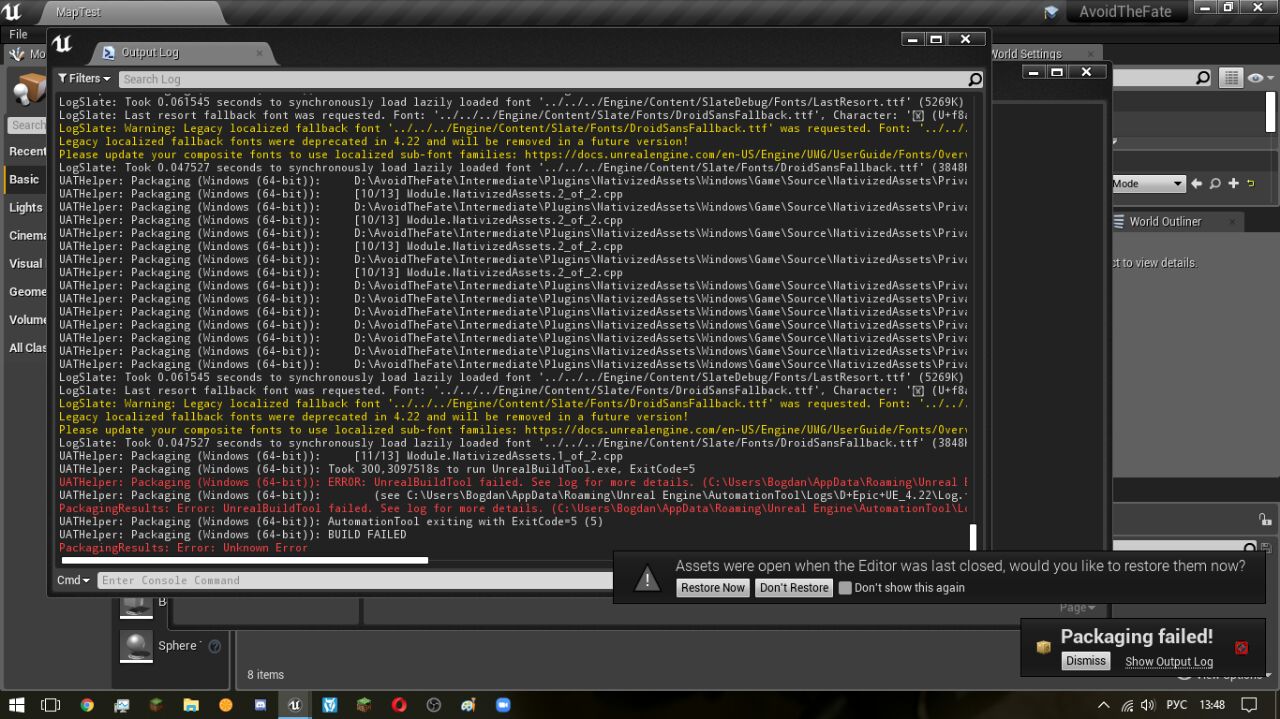Select the Recent placement category
The height and width of the screenshot is (719, 1280).
27,152
